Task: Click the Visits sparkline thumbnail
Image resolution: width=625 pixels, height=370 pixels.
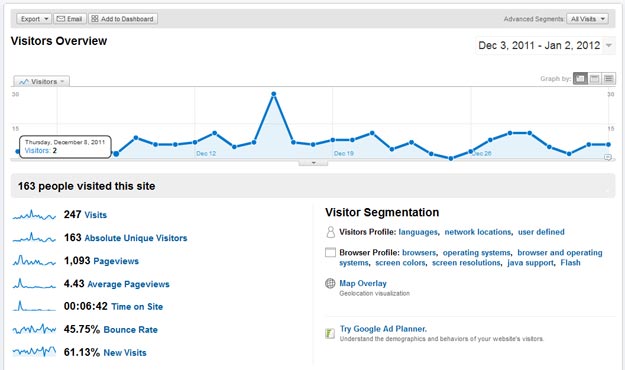Action: click(34, 215)
